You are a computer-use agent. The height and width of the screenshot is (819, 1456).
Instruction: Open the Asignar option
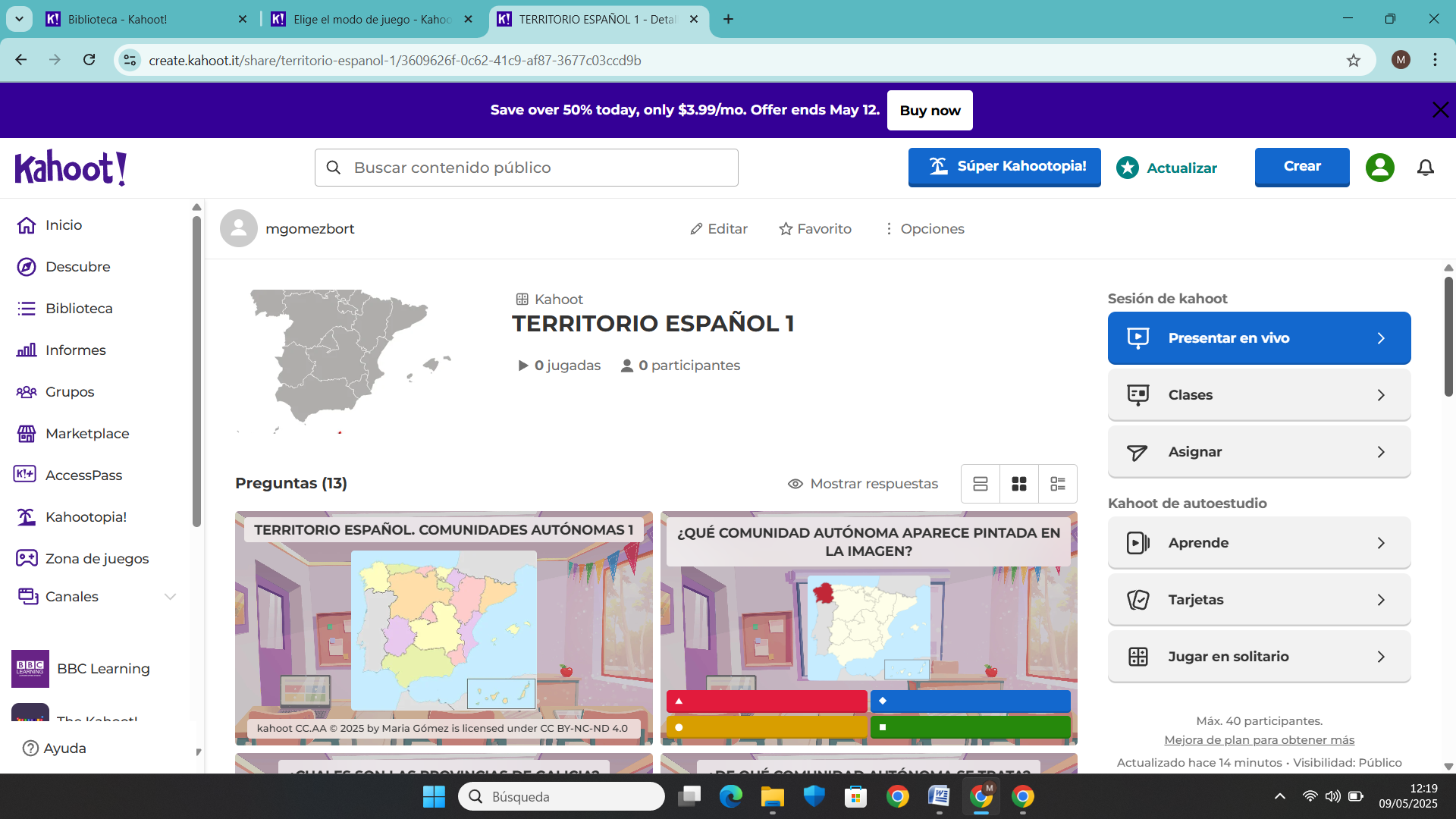1259,452
